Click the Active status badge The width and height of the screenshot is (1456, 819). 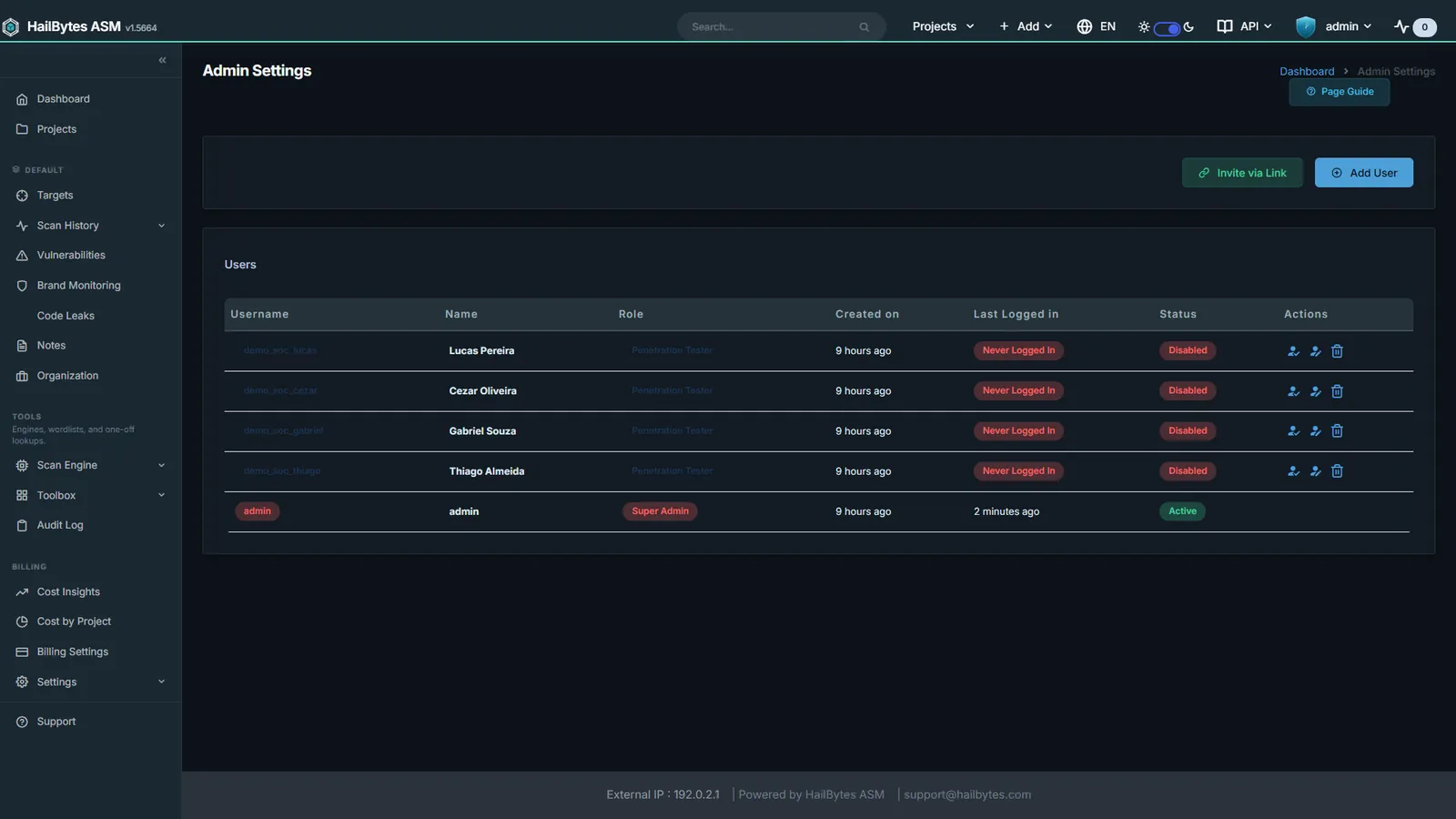tap(1182, 511)
